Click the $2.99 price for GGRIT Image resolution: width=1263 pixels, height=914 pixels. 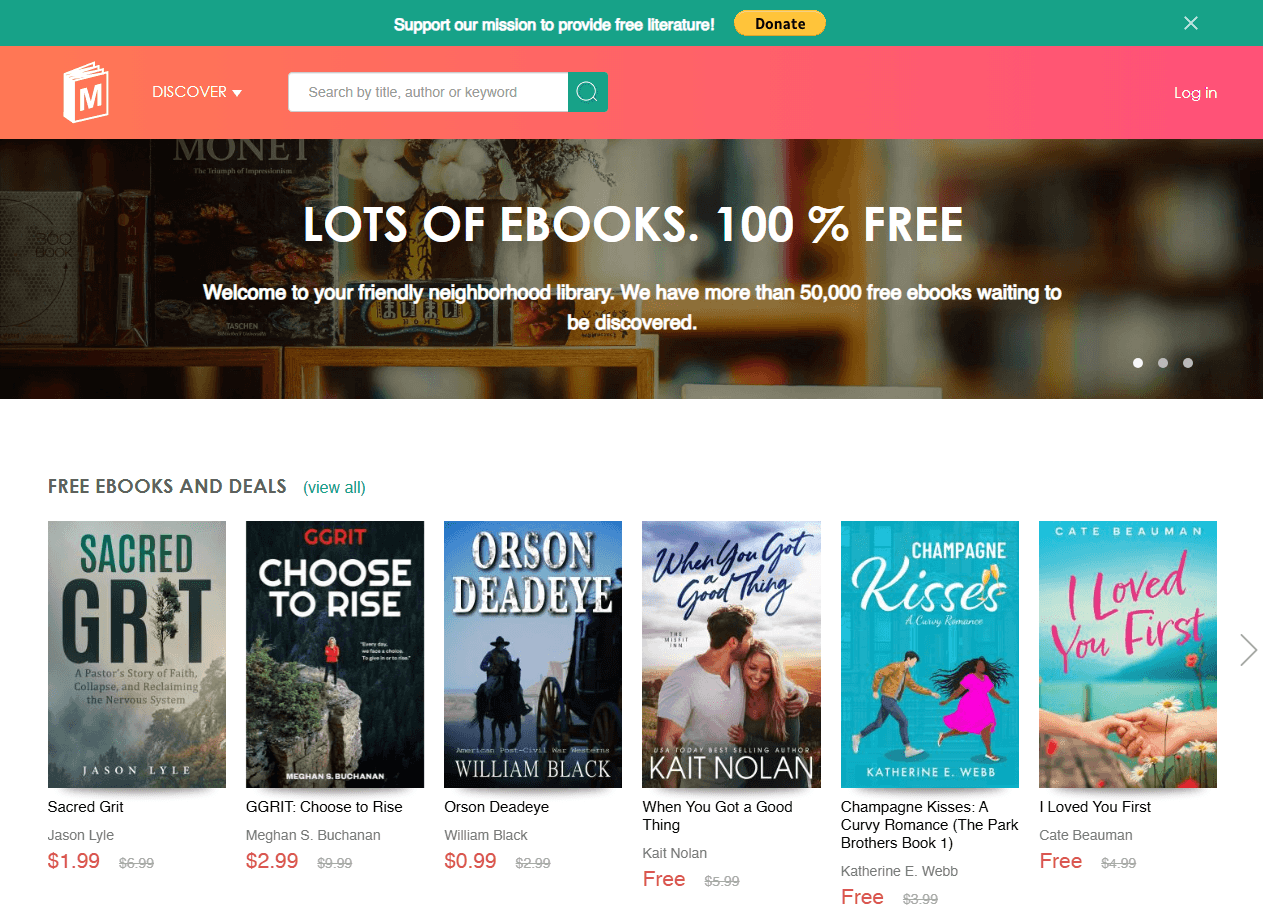[x=272, y=861]
